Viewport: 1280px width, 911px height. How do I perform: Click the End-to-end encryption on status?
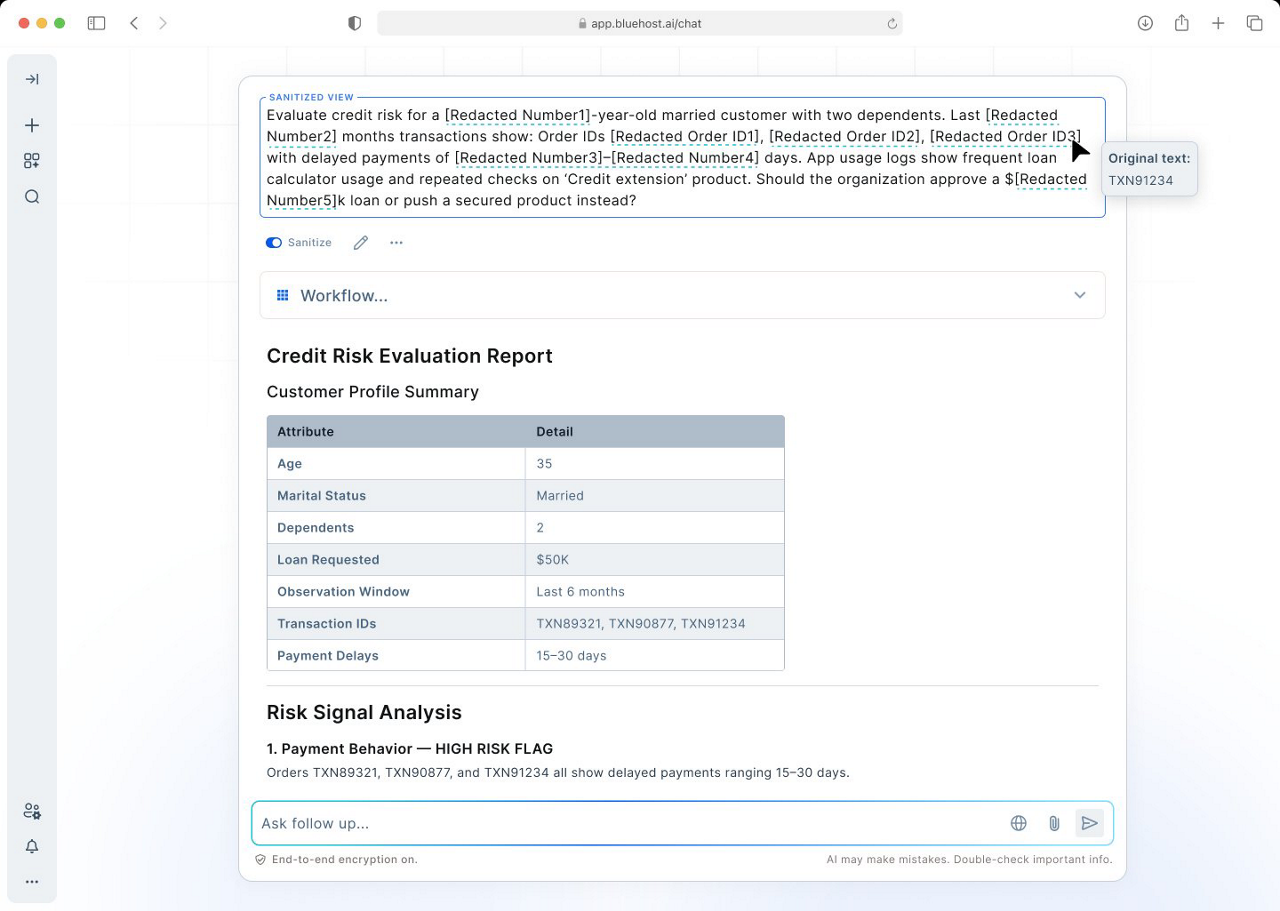pyautogui.click(x=336, y=859)
